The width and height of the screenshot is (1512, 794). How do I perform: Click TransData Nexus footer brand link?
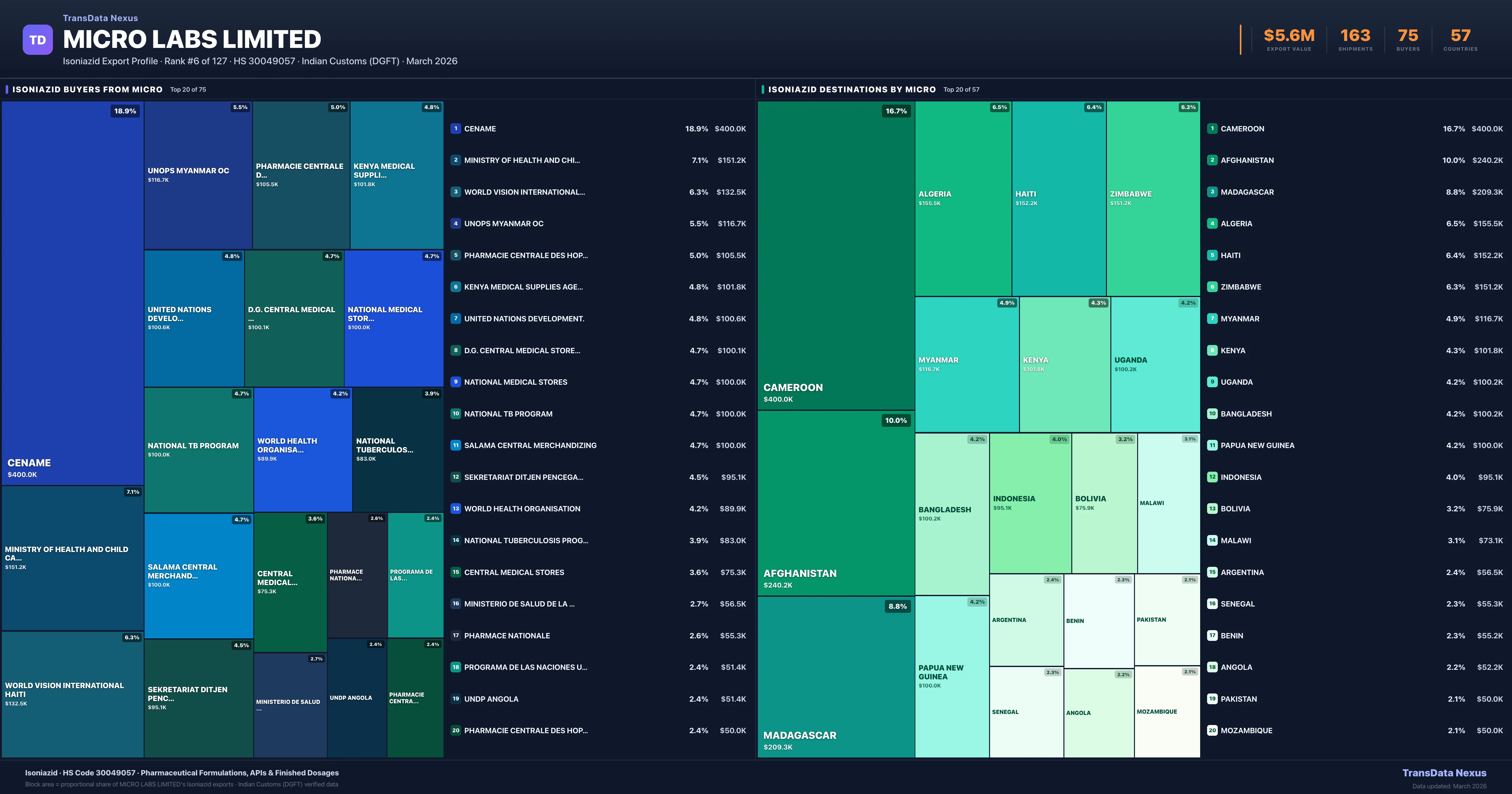click(x=1444, y=773)
